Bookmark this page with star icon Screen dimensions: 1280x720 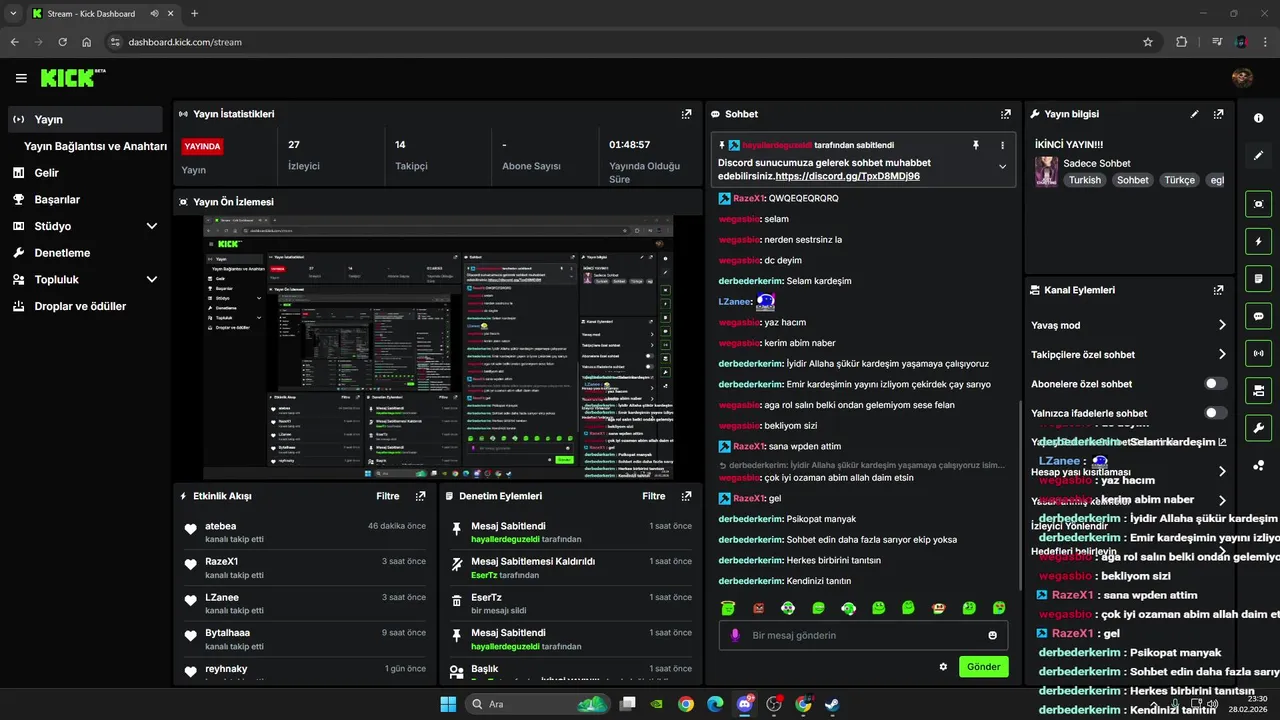tap(1148, 42)
